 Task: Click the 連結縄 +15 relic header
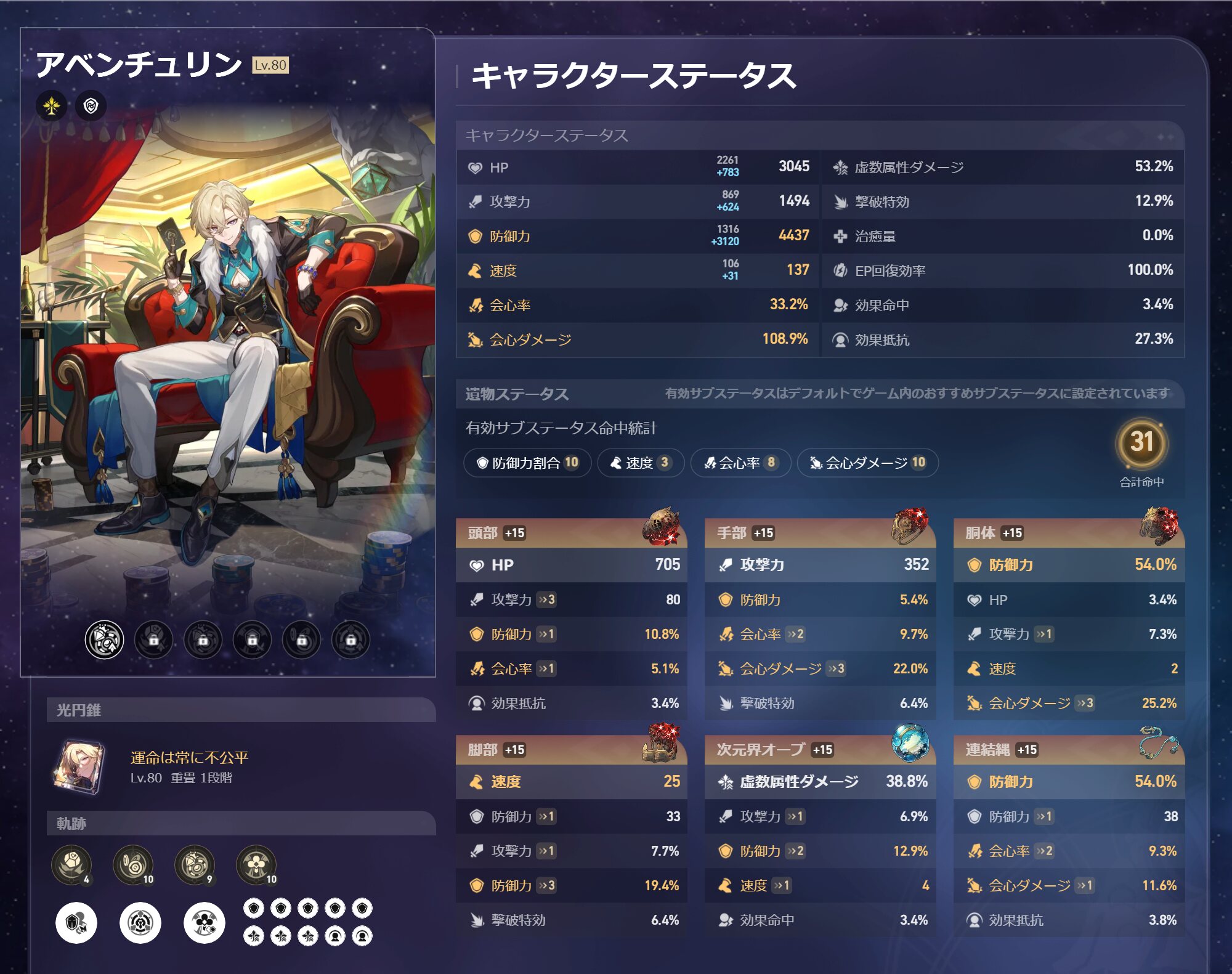(1069, 750)
